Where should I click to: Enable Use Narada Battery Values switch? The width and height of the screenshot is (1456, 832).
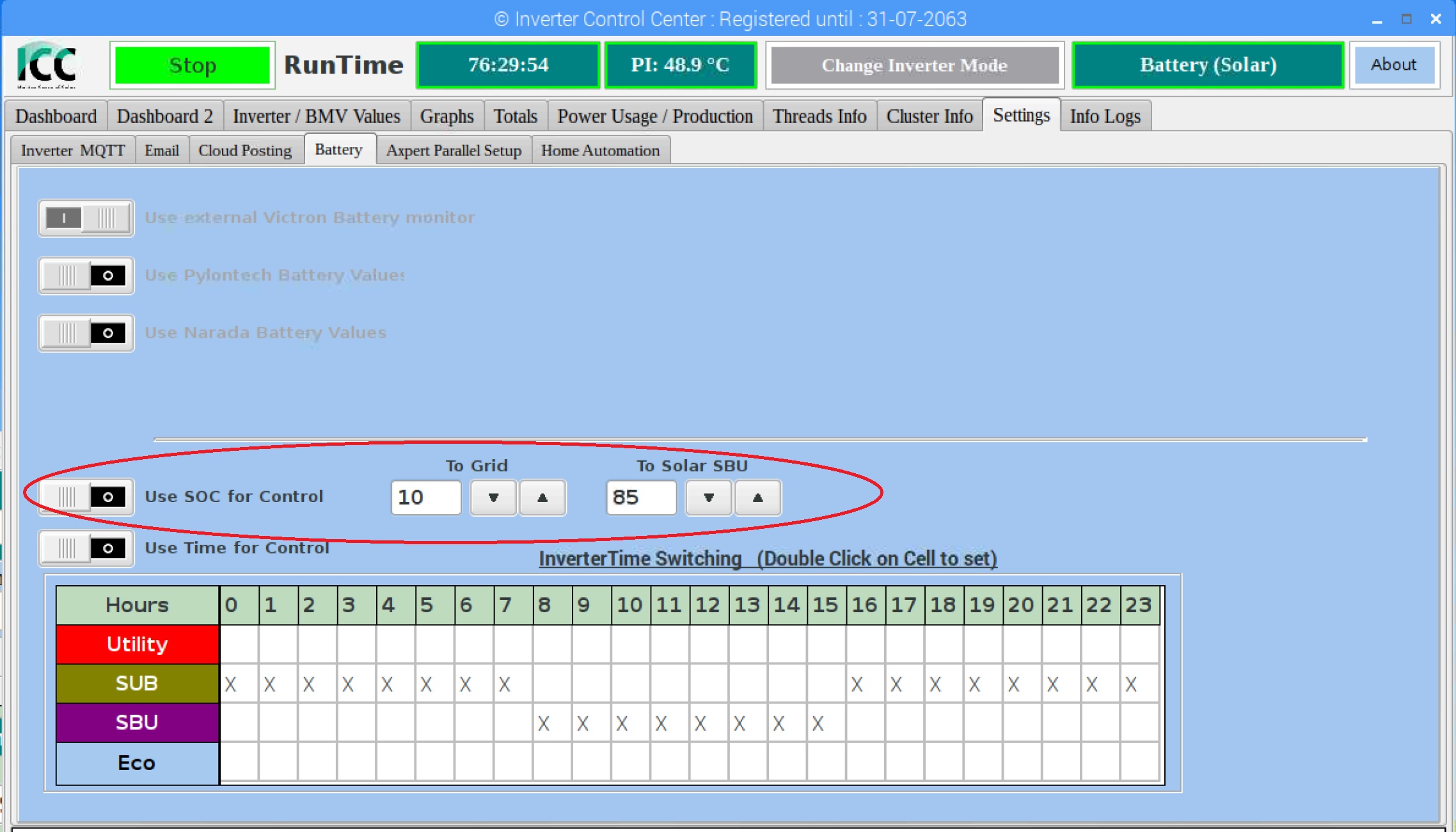(86, 333)
